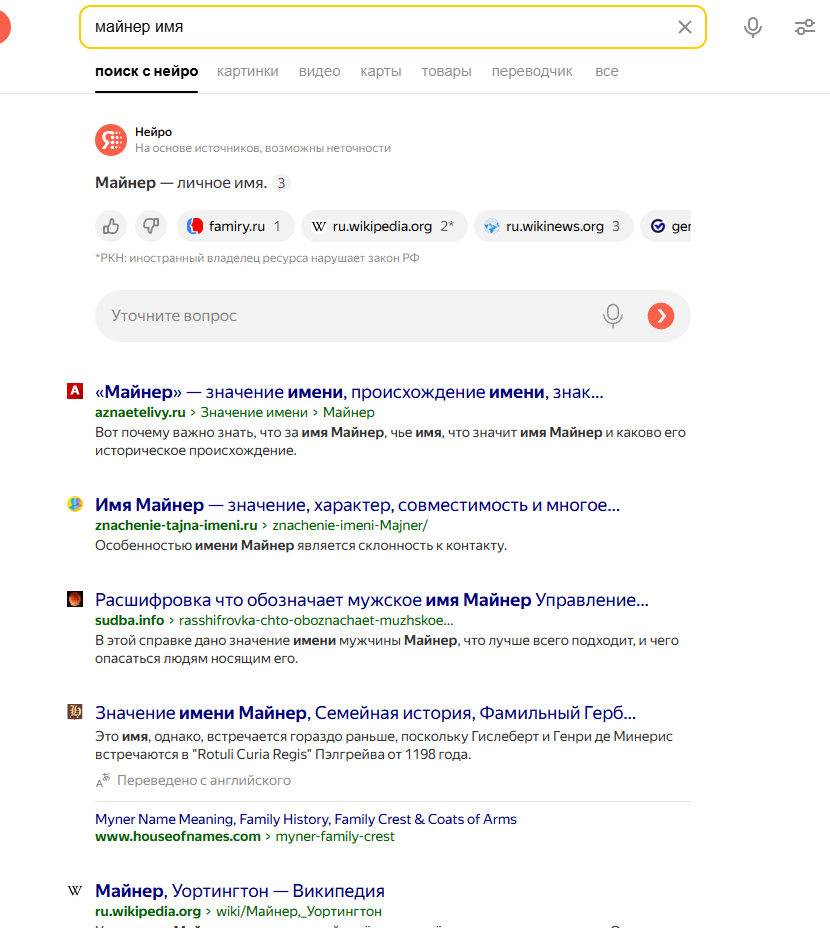830x928 pixels.
Task: Open Майнер, Уортингтон — Википедия result
Action: coord(240,891)
